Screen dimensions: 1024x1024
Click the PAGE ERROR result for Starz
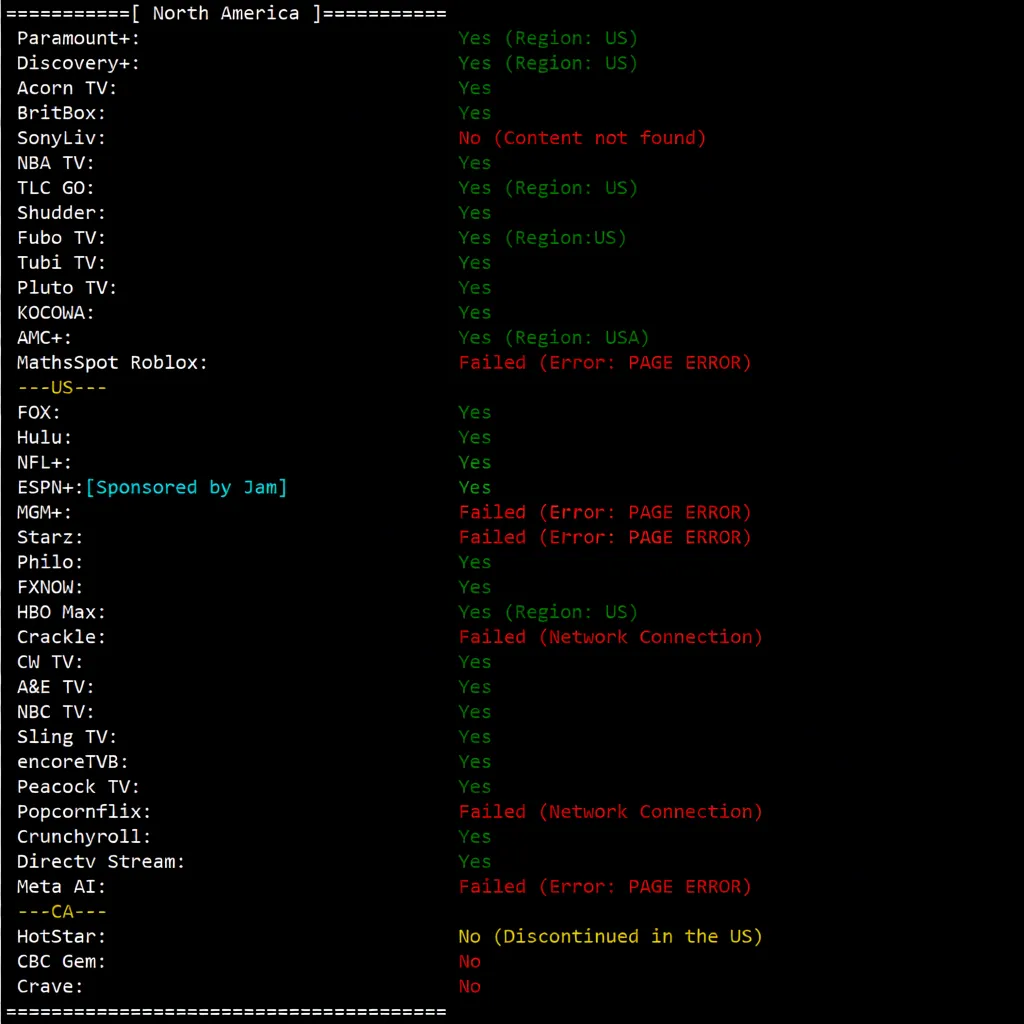pos(605,537)
